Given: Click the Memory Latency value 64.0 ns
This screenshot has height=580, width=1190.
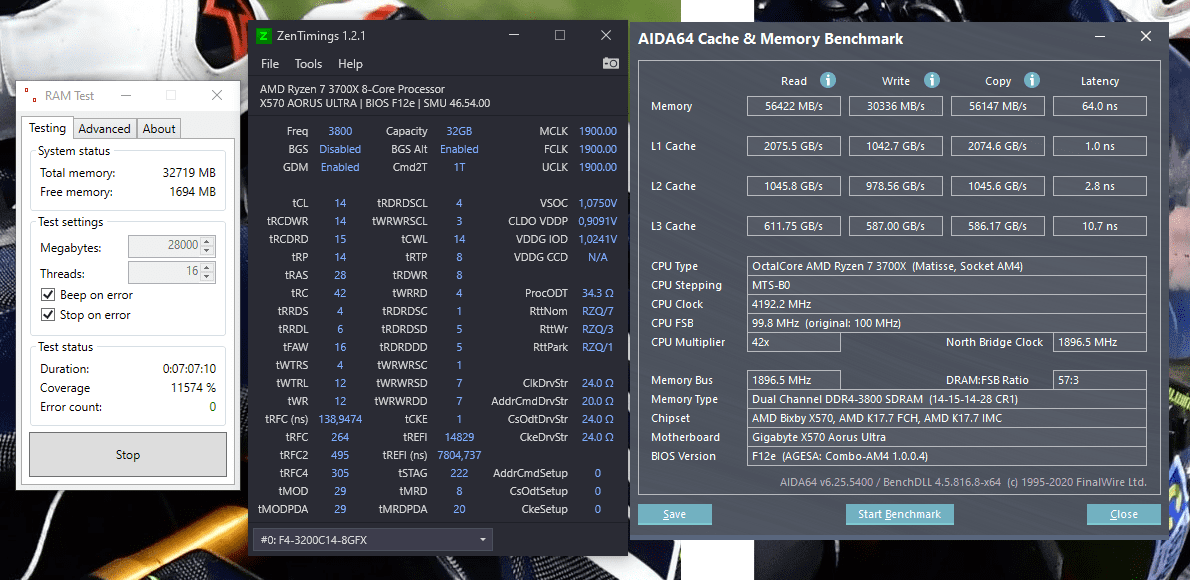Looking at the screenshot, I should point(1099,106).
